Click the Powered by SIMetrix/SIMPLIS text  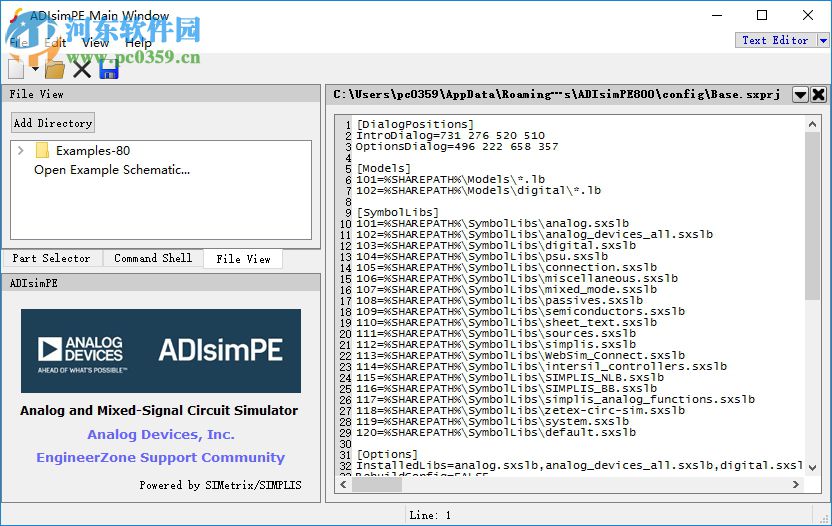click(x=220, y=485)
